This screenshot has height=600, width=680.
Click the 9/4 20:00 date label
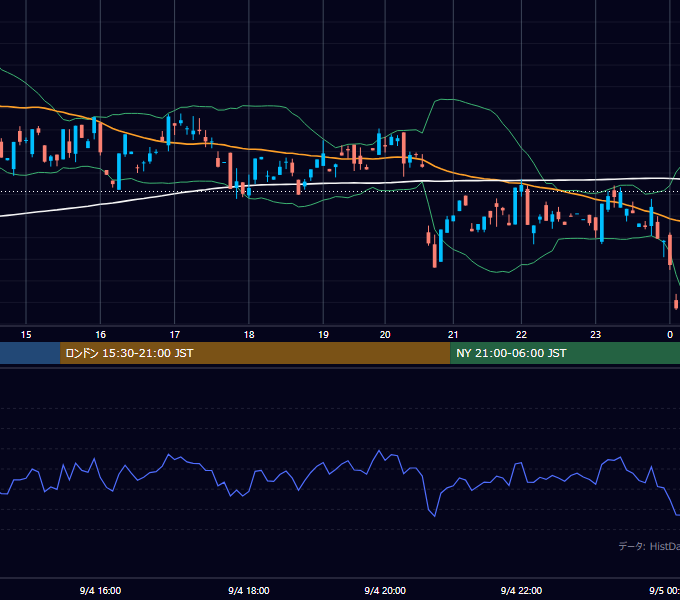[x=385, y=590]
